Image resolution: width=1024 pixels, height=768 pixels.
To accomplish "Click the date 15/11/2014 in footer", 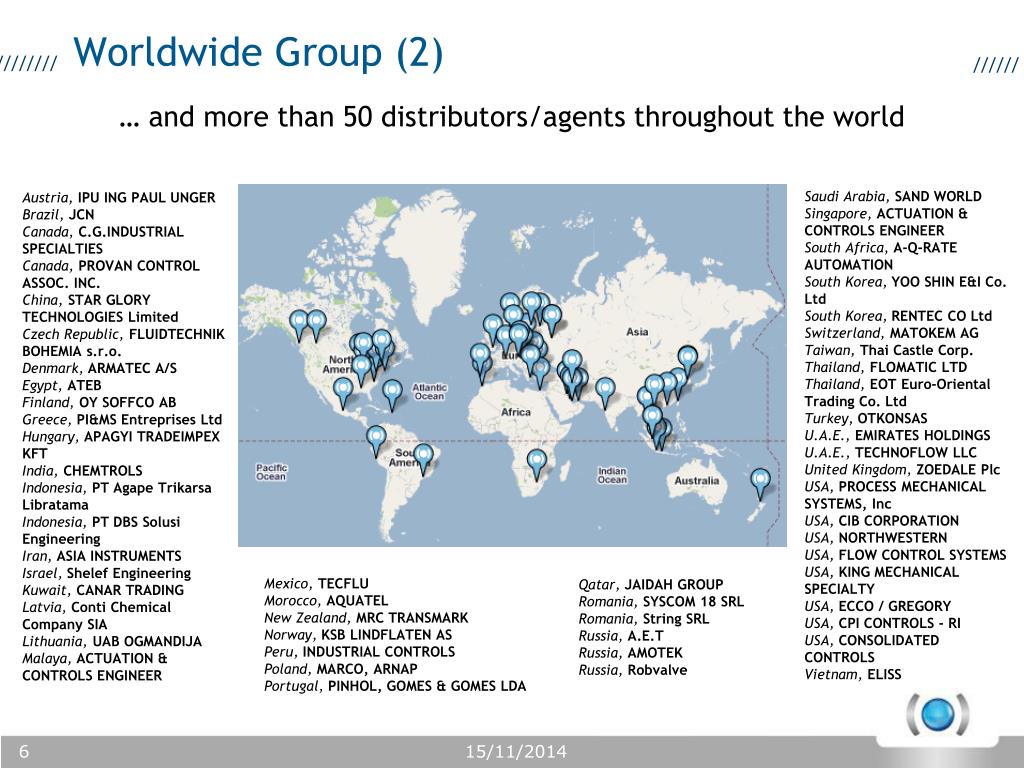I will click(x=516, y=752).
